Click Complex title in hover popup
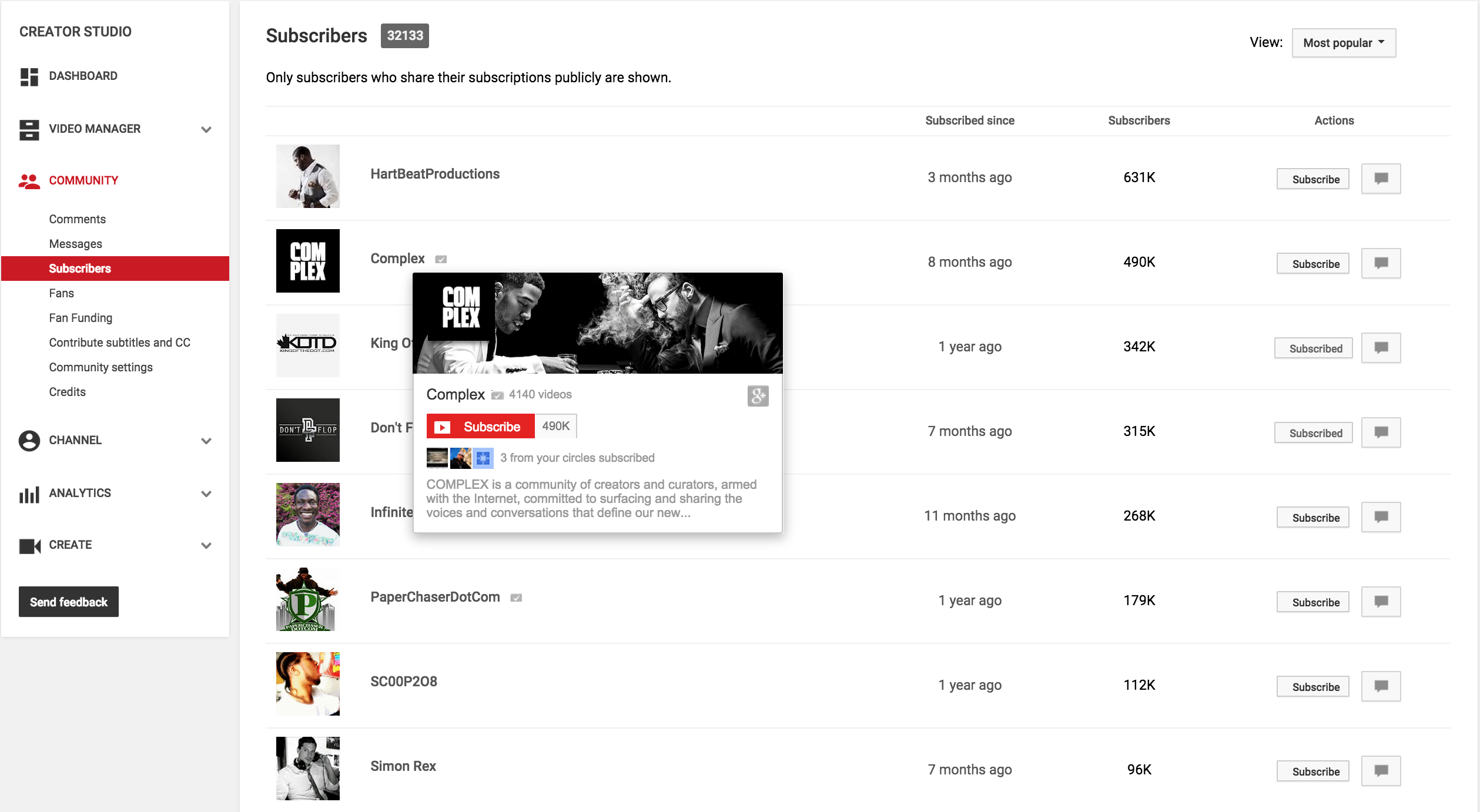The width and height of the screenshot is (1480, 812). coord(456,394)
